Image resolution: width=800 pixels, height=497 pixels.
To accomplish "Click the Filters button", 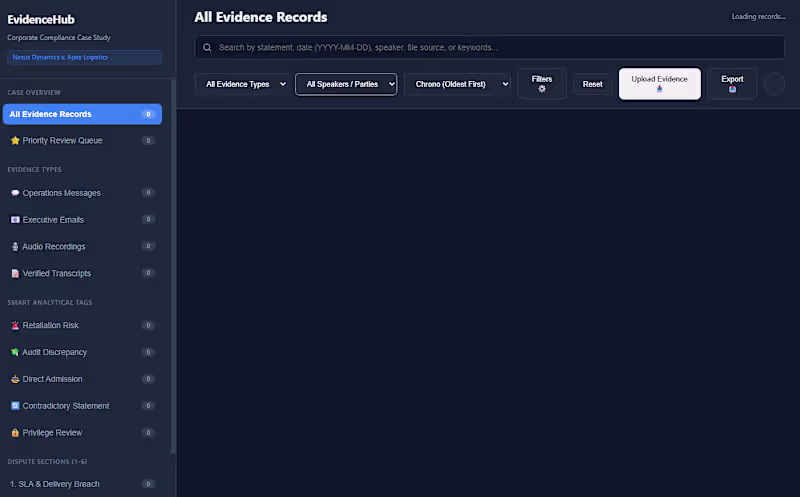I will (542, 84).
